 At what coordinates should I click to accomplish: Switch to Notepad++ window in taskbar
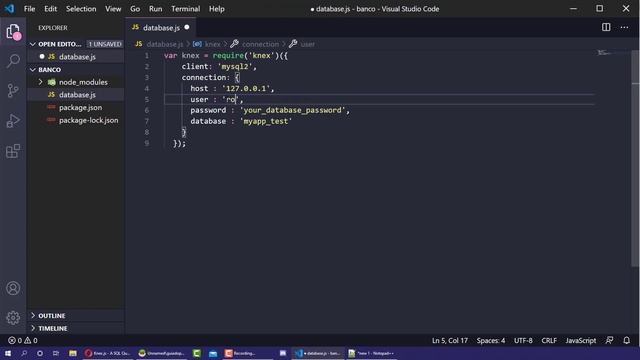(x=372, y=353)
